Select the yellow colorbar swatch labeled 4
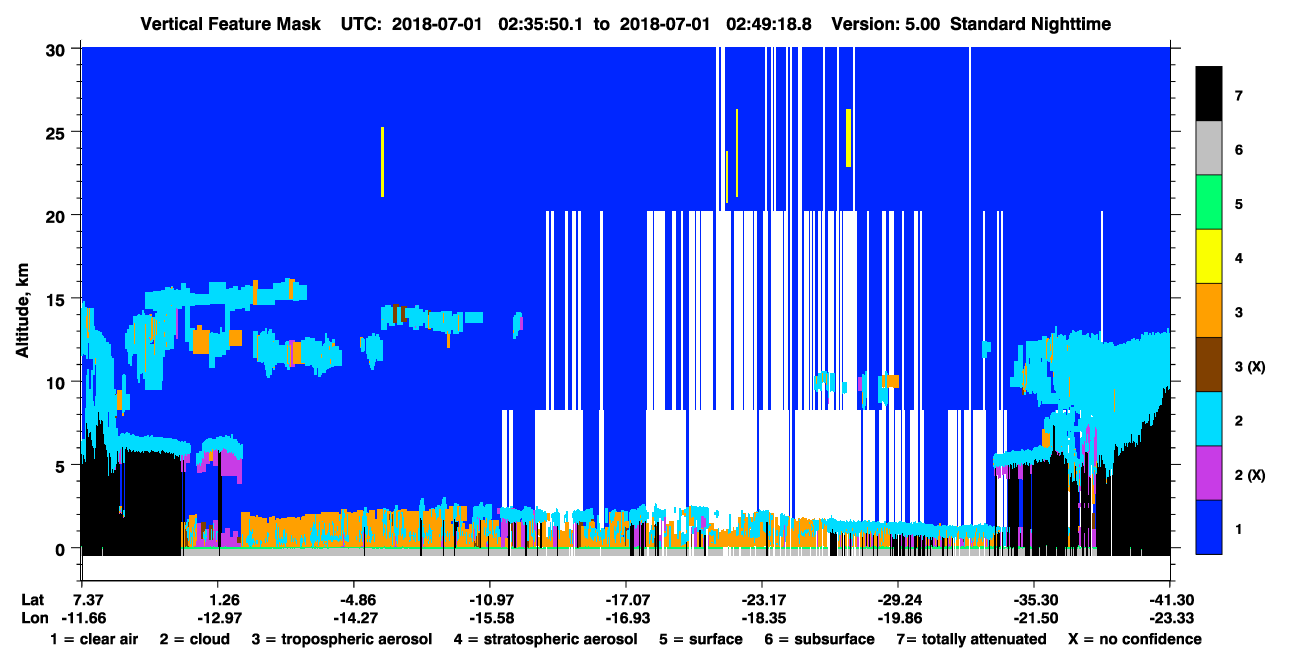The height and width of the screenshot is (667, 1300). (1209, 257)
